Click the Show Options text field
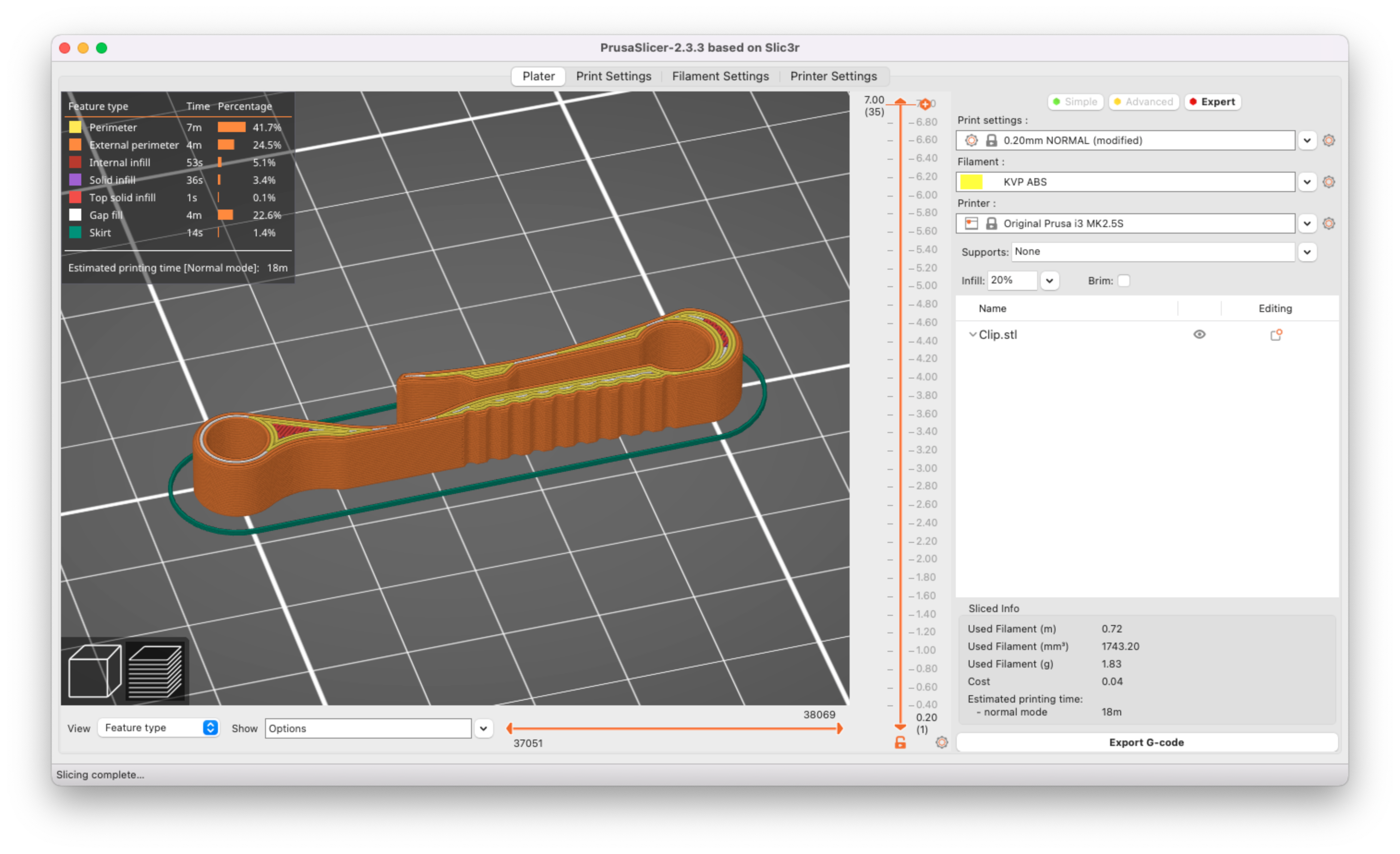This screenshot has height=854, width=1400. coord(368,728)
